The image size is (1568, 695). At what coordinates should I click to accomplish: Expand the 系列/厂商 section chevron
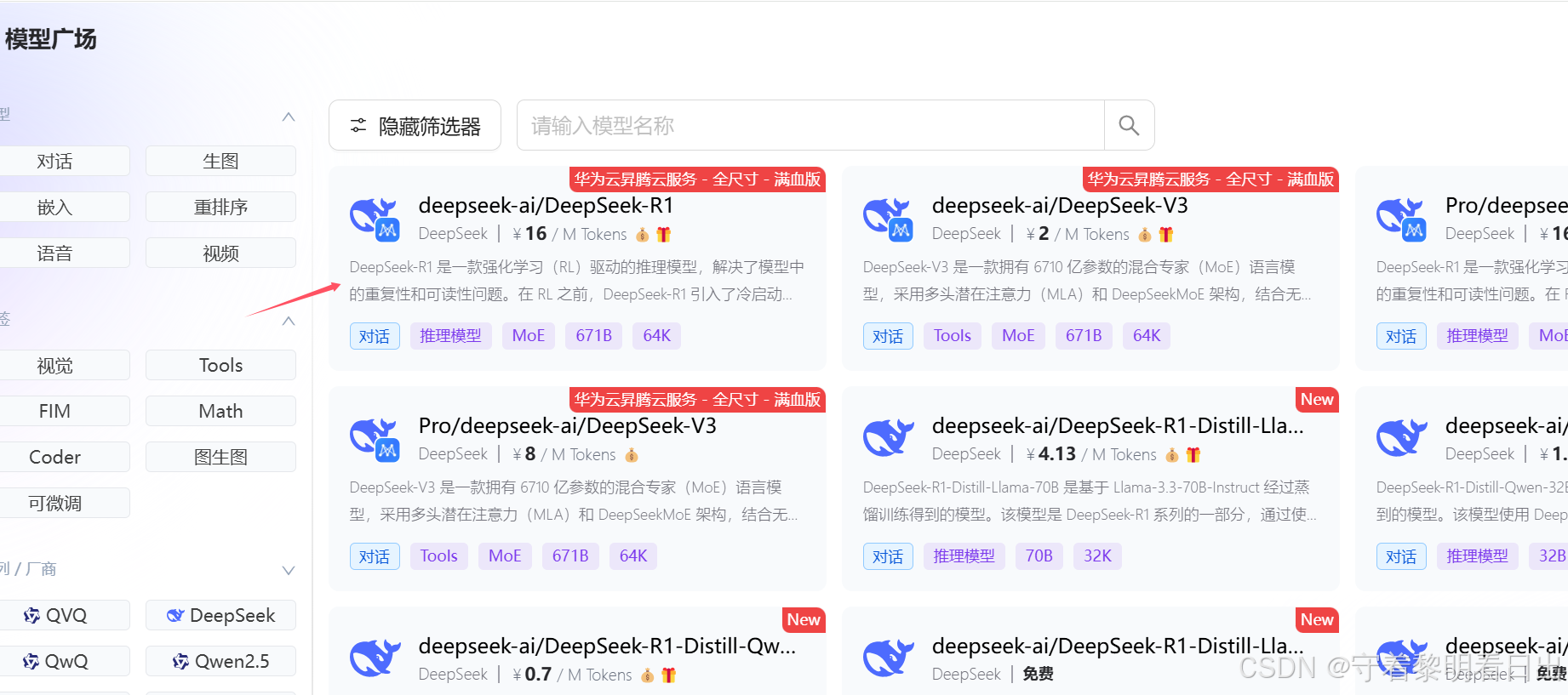(289, 570)
